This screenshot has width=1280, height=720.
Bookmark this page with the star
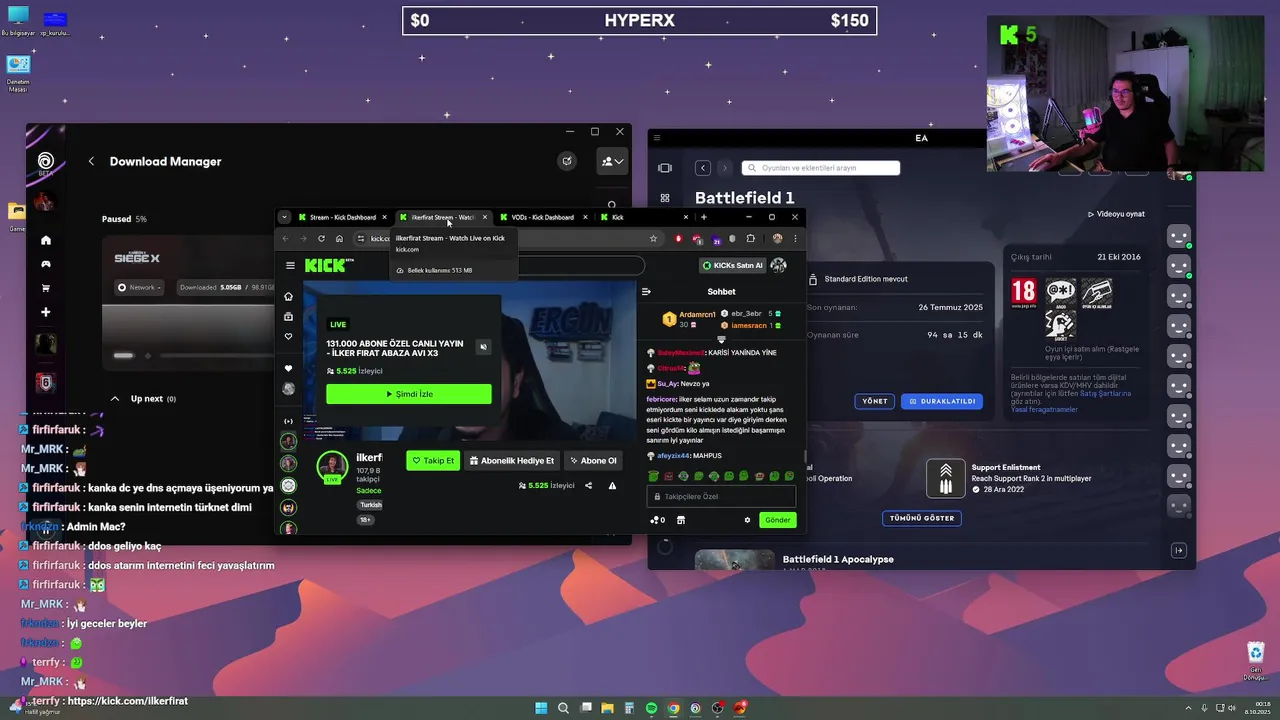click(653, 238)
